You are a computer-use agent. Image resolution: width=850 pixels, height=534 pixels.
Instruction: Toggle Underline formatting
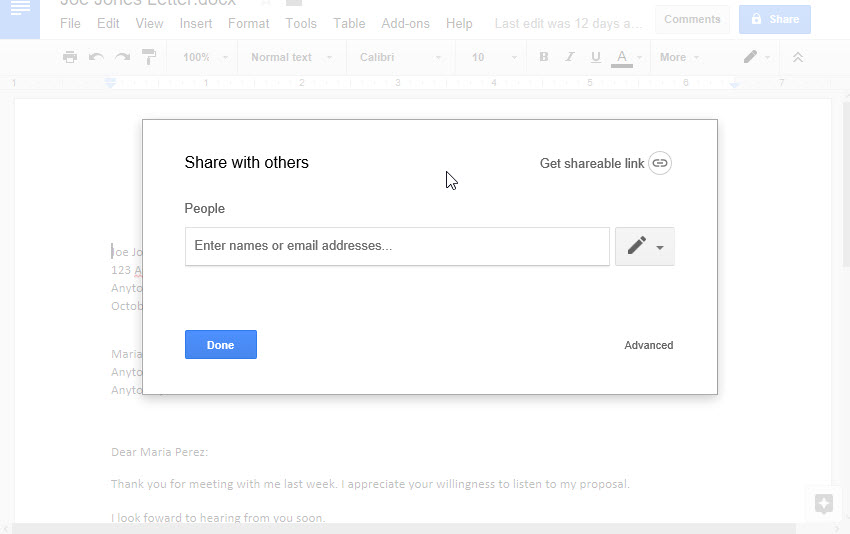[x=596, y=57]
